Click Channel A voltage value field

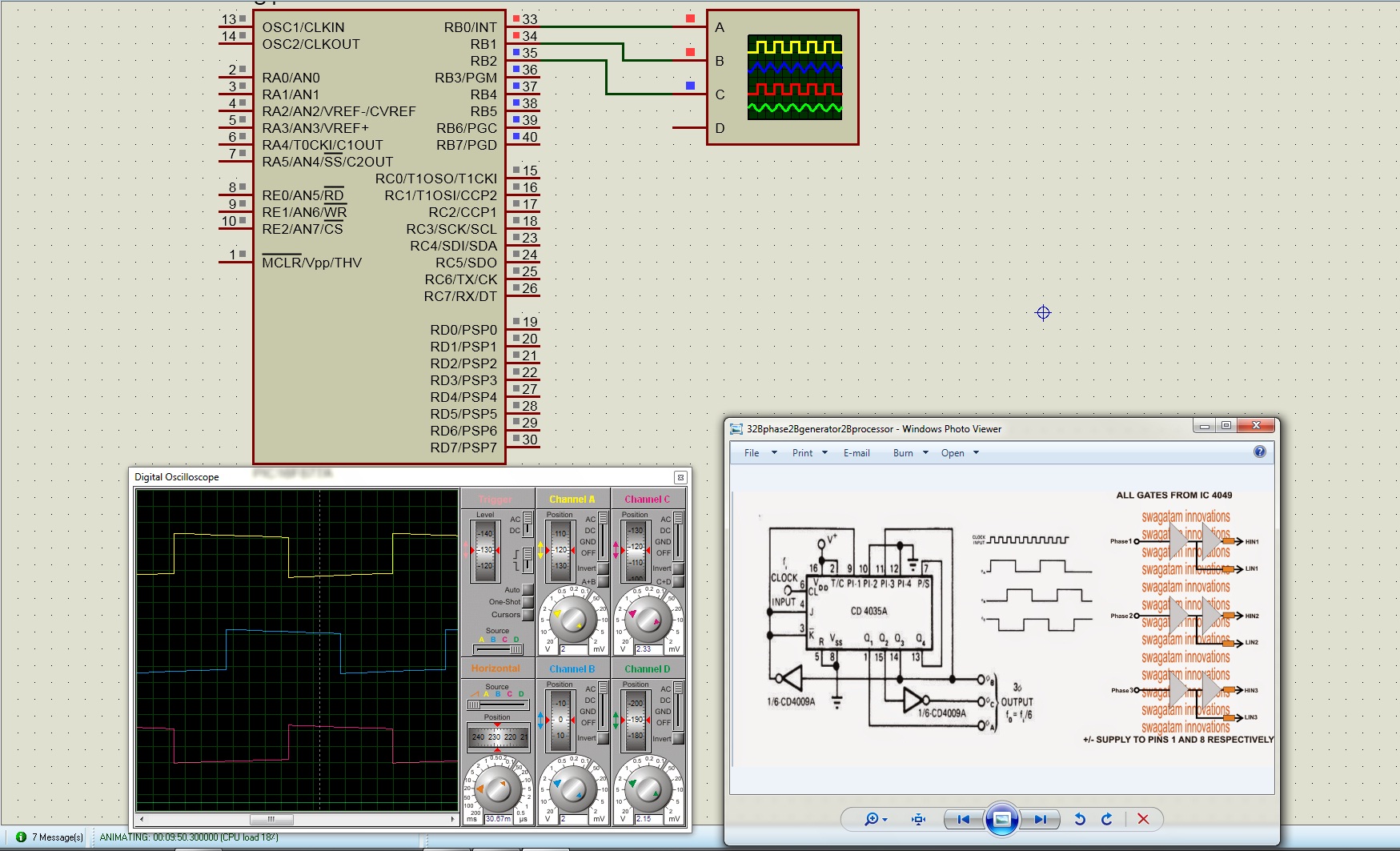click(574, 649)
